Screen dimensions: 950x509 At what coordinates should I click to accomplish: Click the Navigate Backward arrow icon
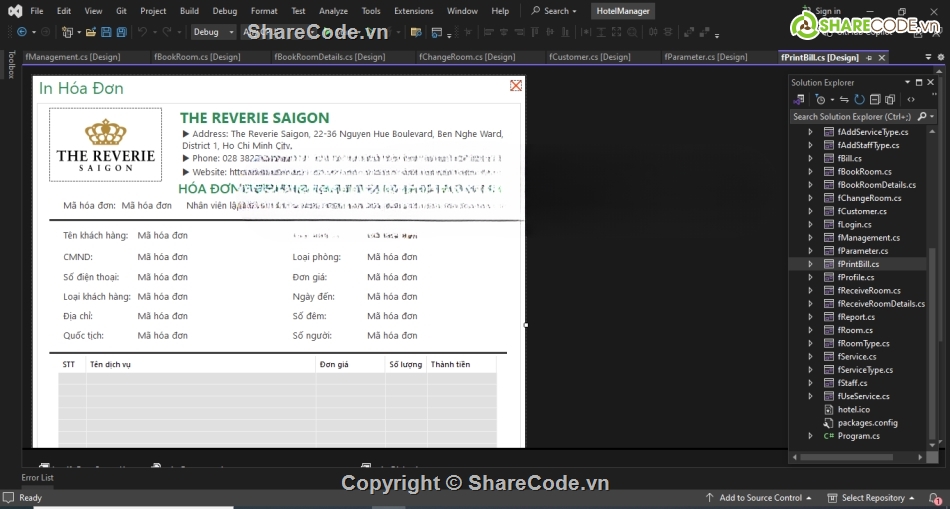click(22, 32)
